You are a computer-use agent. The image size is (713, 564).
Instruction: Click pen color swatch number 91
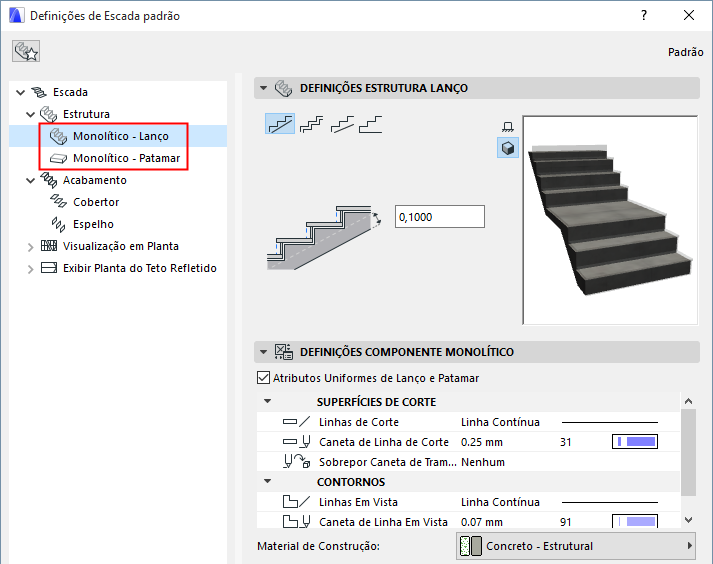[x=635, y=521]
